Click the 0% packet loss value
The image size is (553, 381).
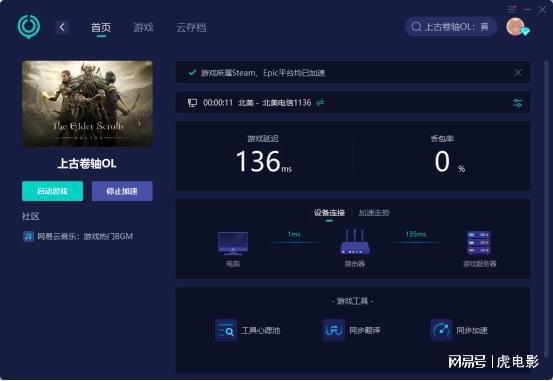coord(449,162)
